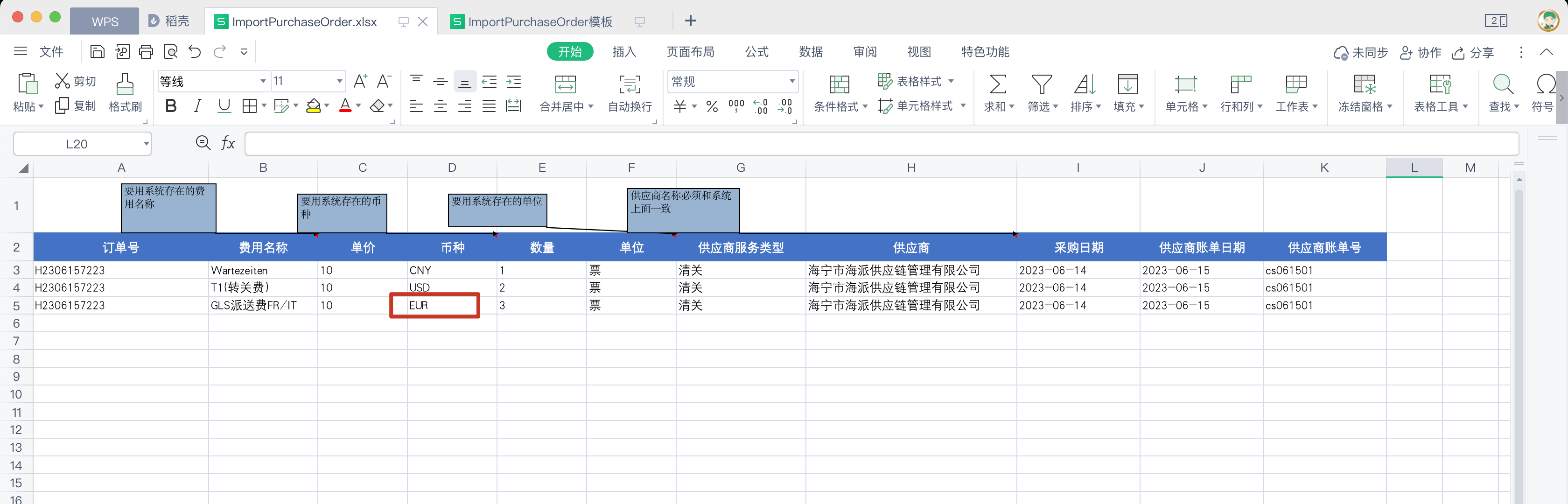Click the Format Painter (格式刷) icon
The image size is (1568, 504).
(125, 84)
